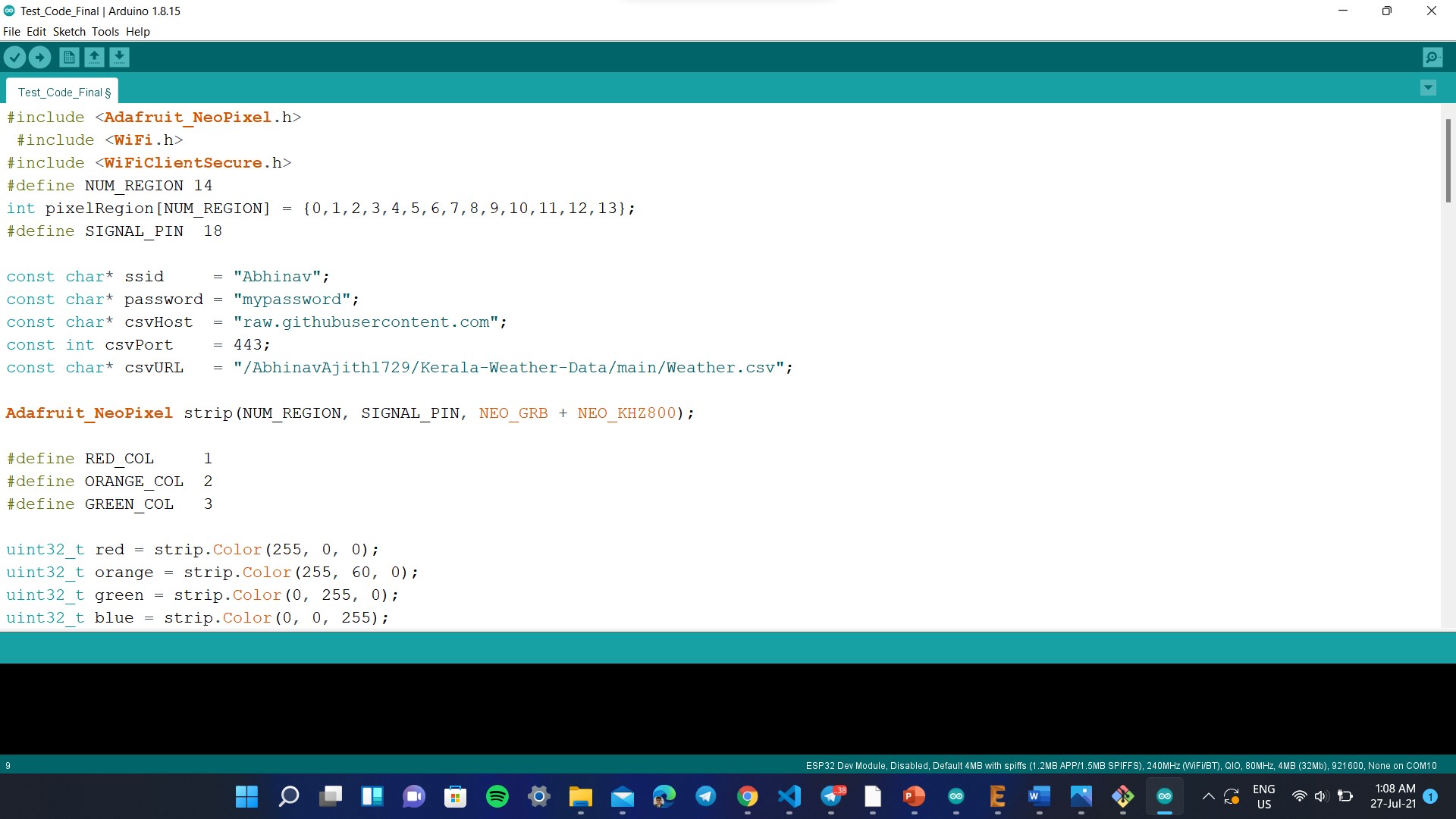Open the Tools menu

(x=105, y=32)
